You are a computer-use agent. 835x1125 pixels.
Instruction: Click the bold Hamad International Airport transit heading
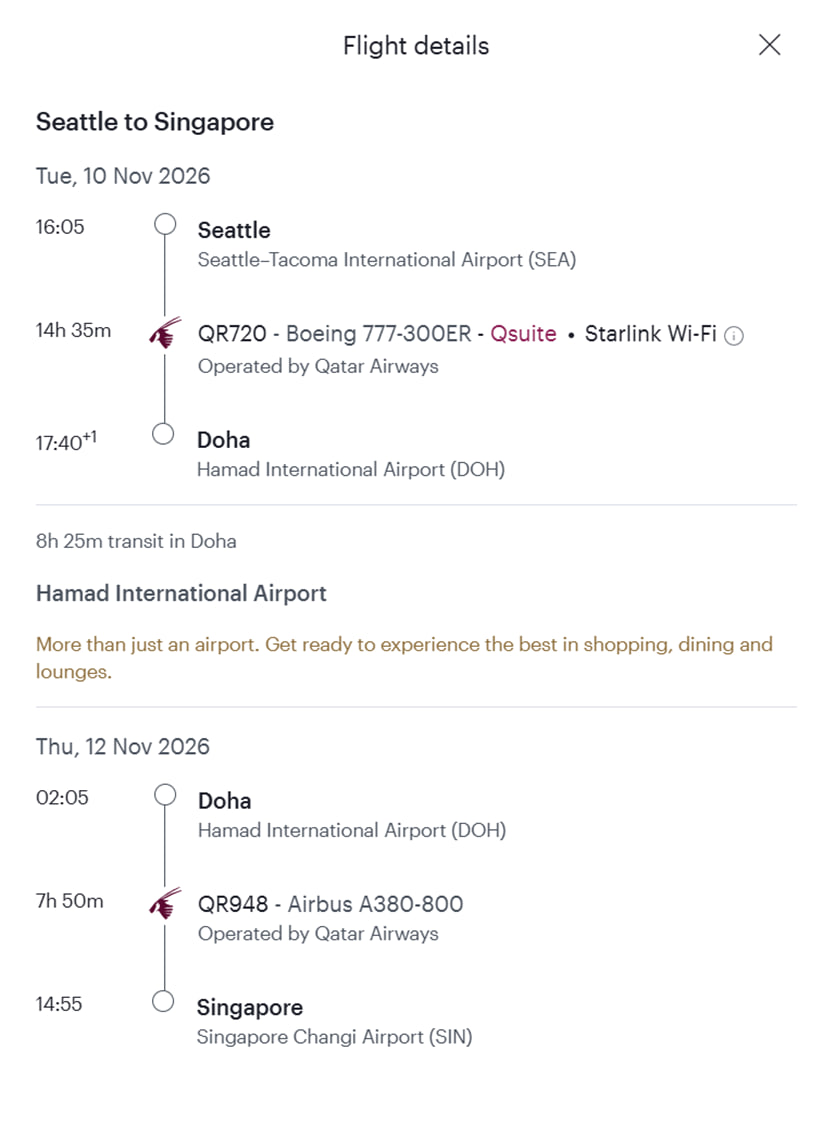(181, 593)
